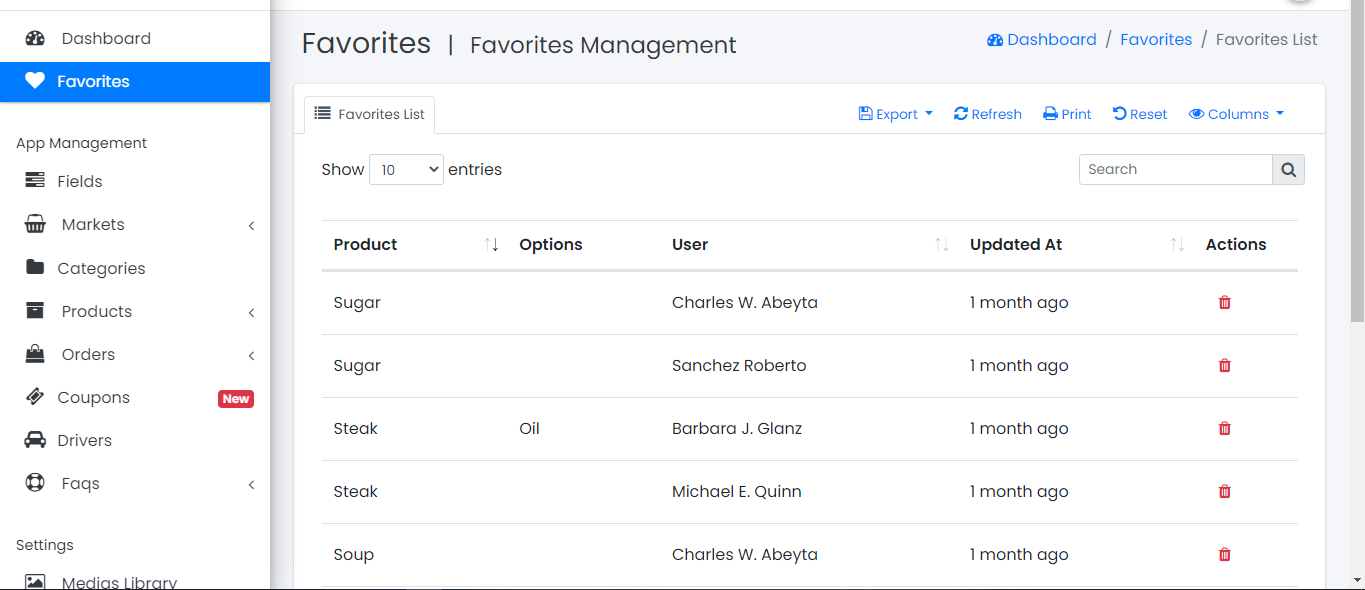Delete Michael E. Quinn's Steak favorite
Screen dimensions: 1365x590
click(x=1224, y=491)
